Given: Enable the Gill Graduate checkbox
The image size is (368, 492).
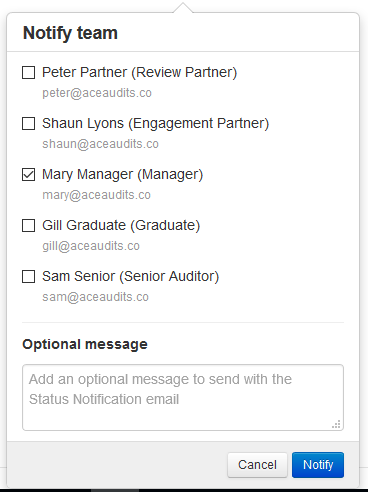Looking at the screenshot, I should (28, 225).
